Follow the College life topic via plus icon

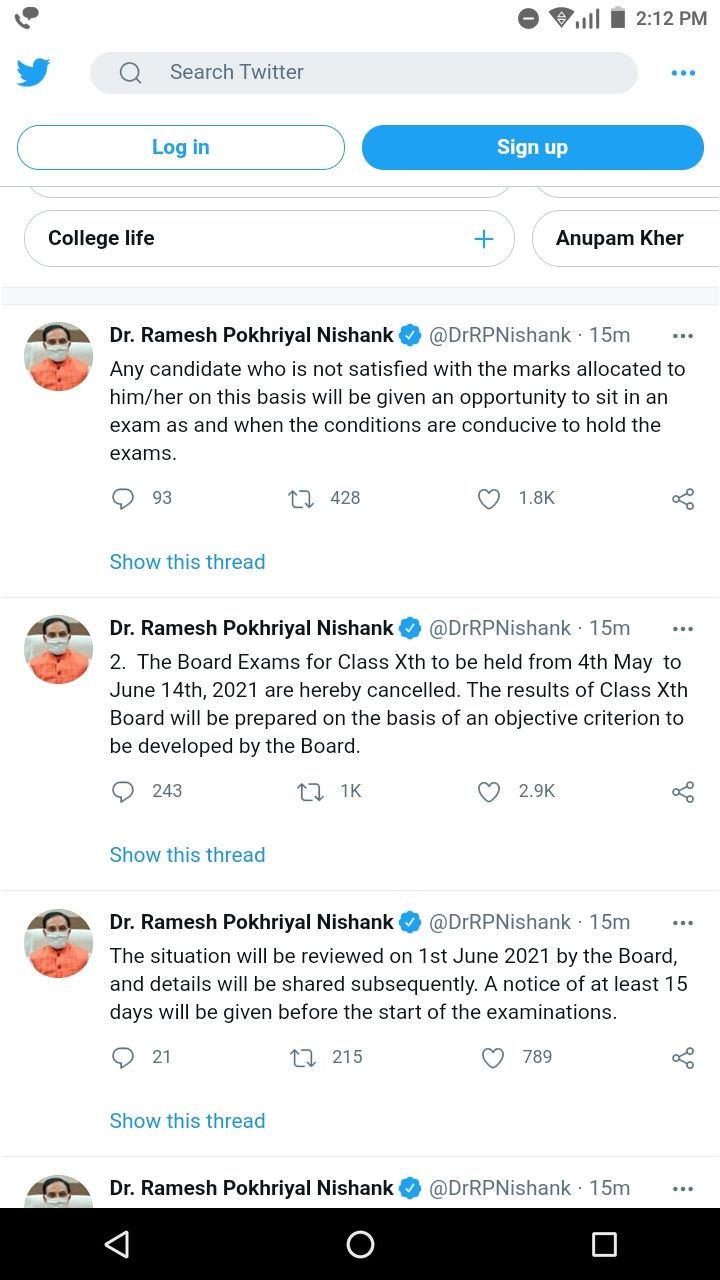[x=483, y=238]
